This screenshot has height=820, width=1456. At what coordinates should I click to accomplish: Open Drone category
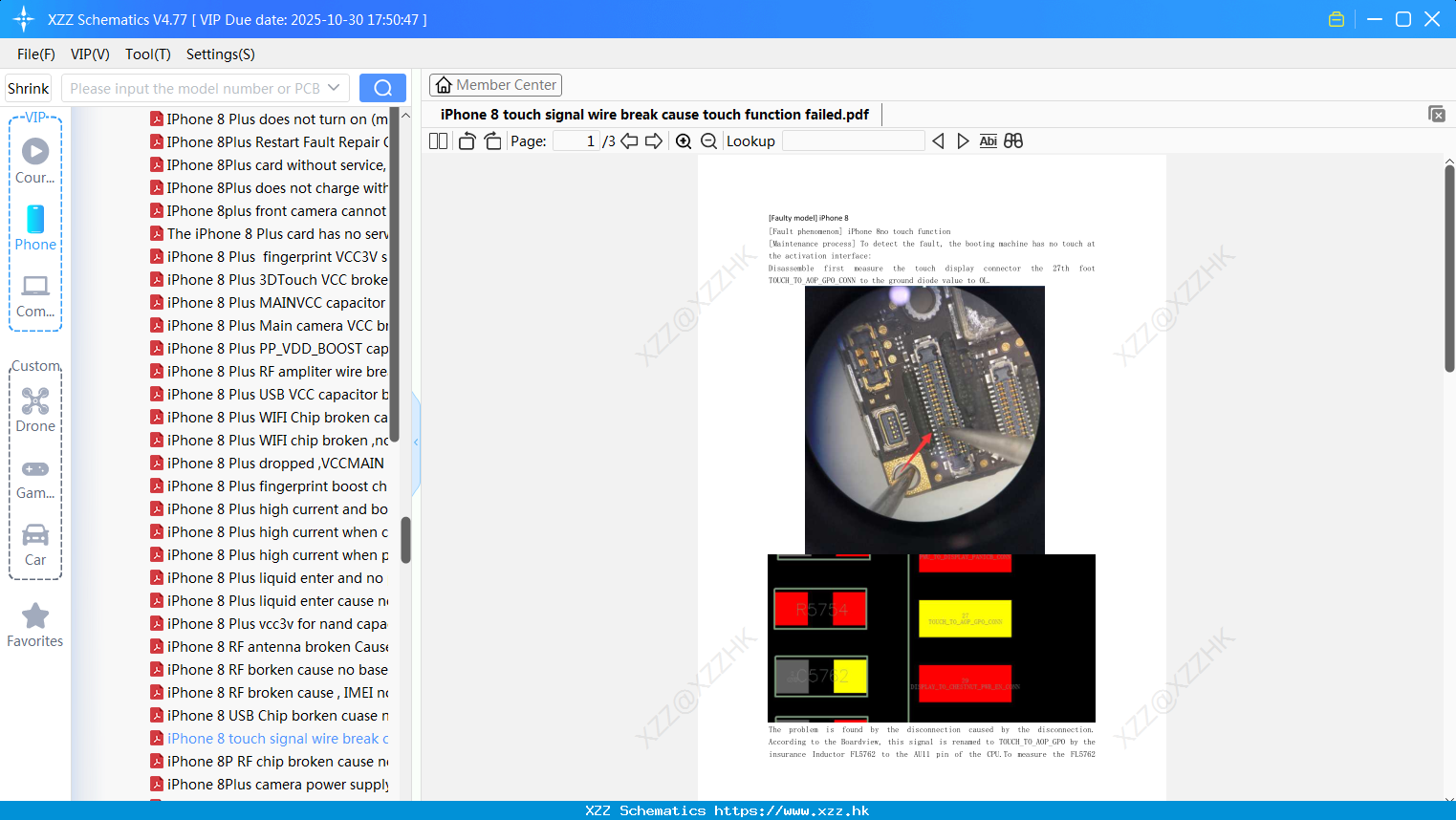coord(35,410)
